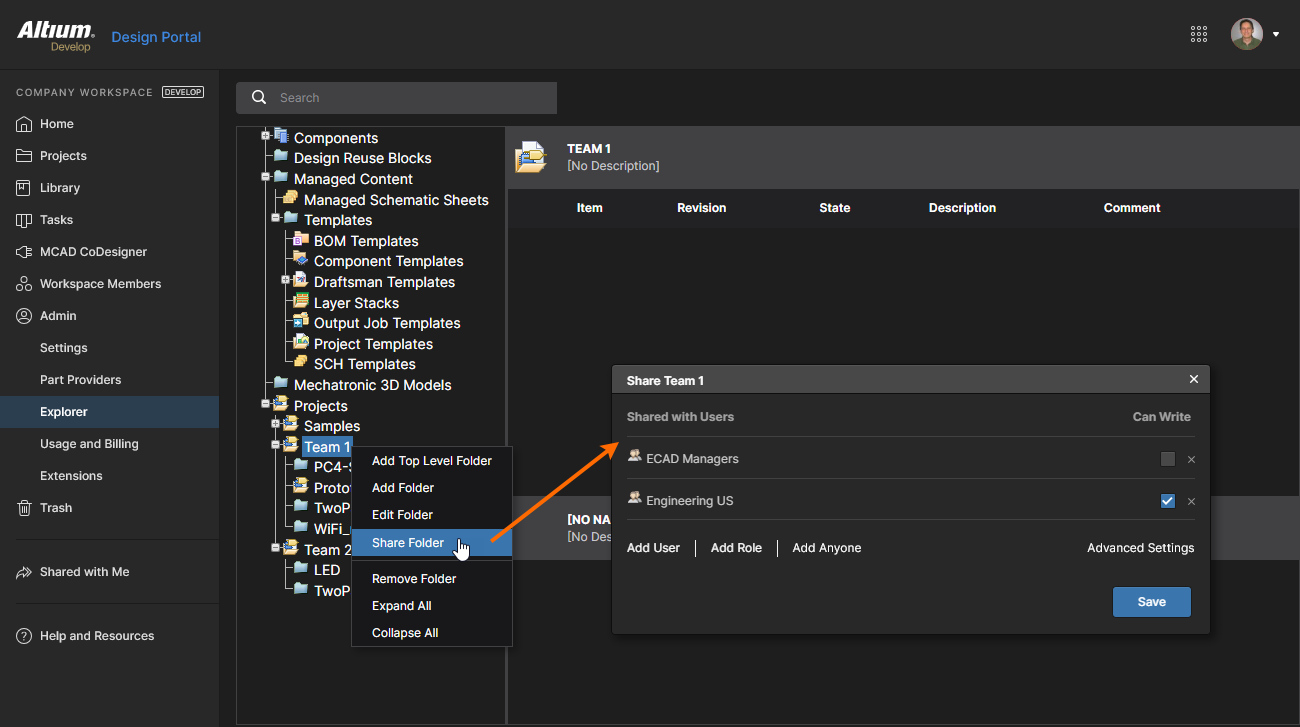This screenshot has width=1300, height=727.
Task: Click the search magnifier icon
Action: [x=259, y=98]
